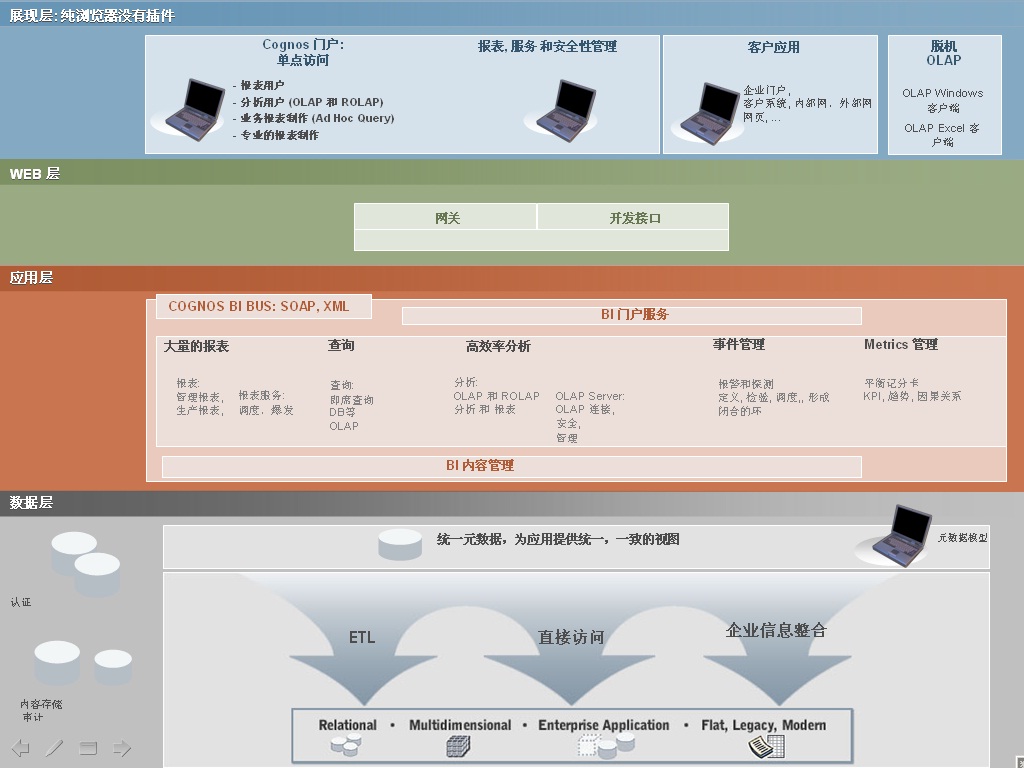Click the previous slide arrow icon

pyautogui.click(x=21, y=748)
